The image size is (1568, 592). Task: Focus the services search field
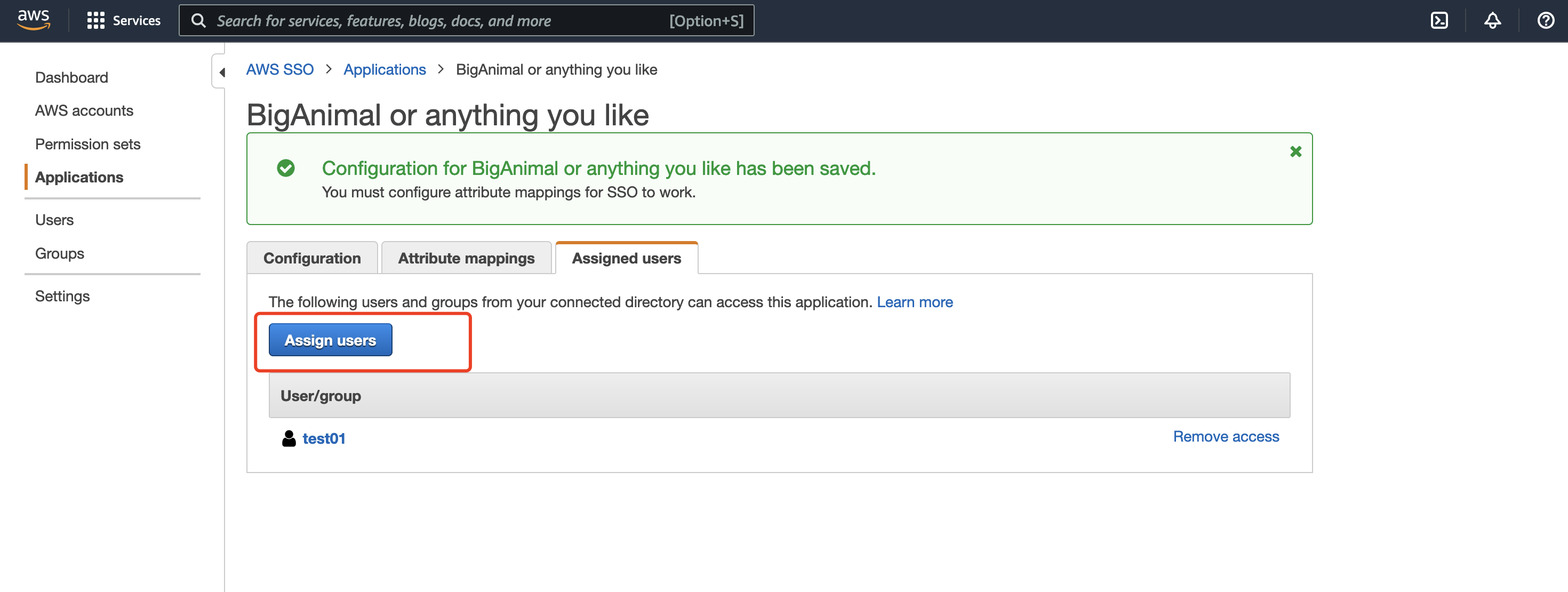coord(466,21)
